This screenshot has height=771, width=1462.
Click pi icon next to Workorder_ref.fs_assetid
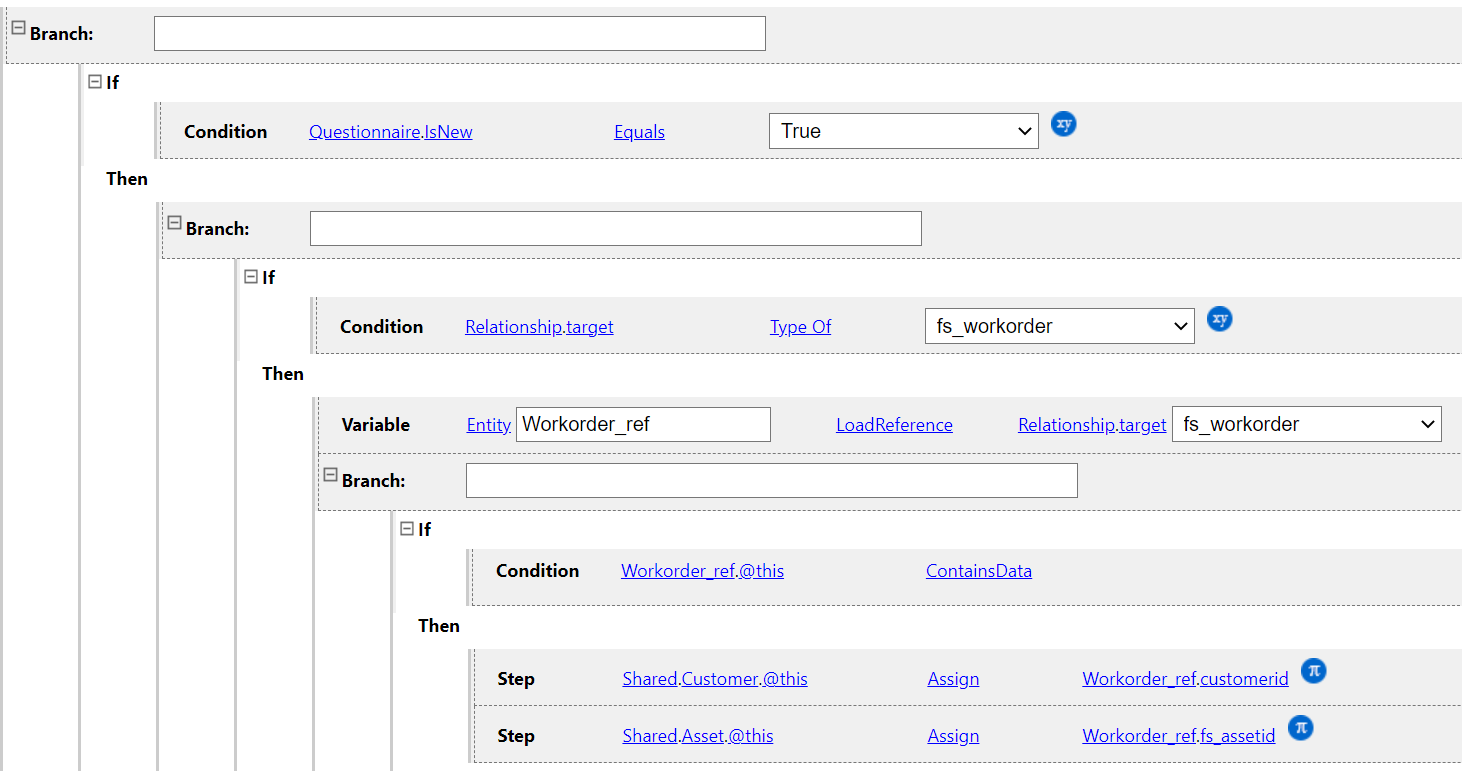(x=1300, y=728)
